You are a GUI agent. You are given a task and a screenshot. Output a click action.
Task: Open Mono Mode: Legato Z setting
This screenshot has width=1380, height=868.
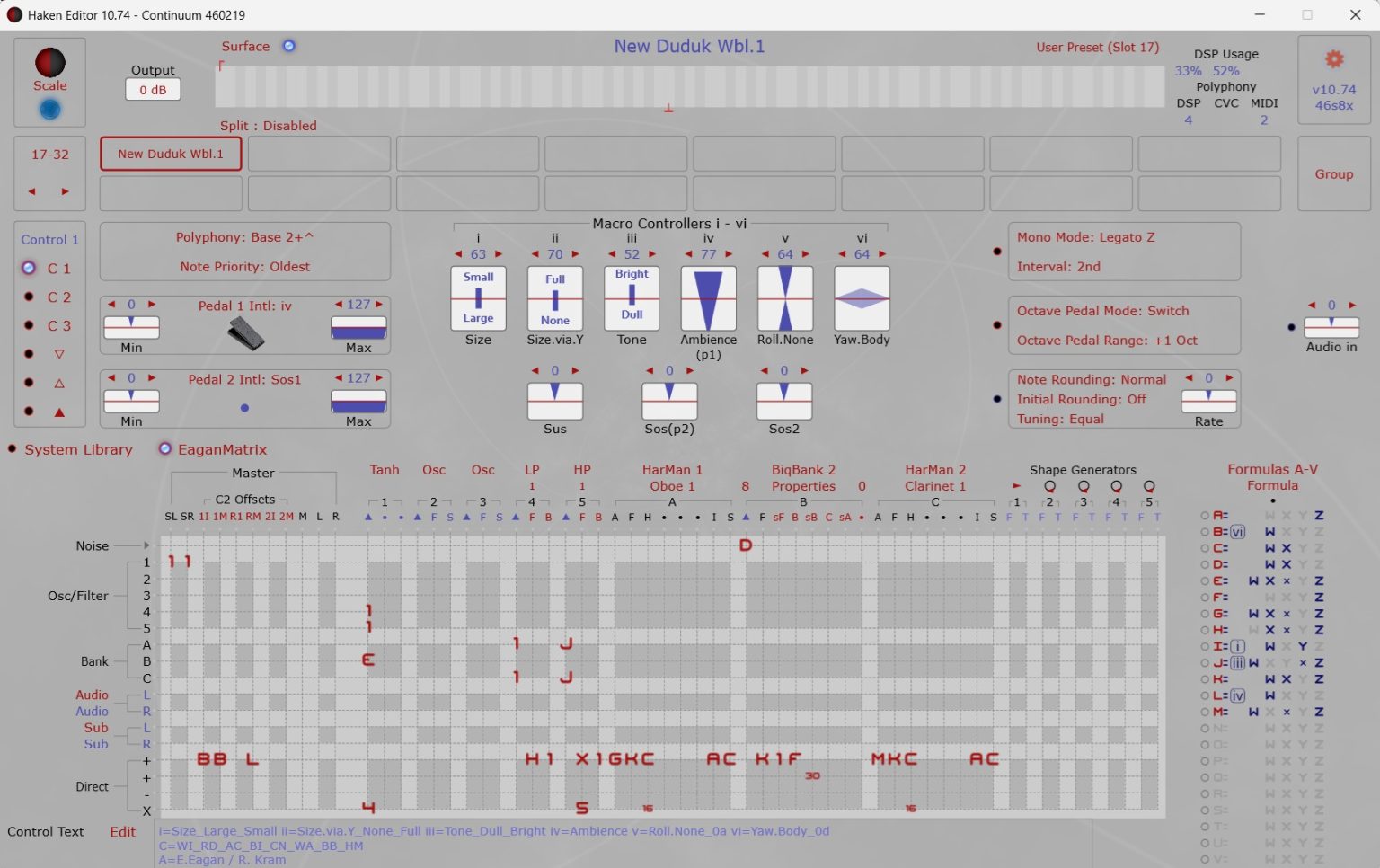1085,237
